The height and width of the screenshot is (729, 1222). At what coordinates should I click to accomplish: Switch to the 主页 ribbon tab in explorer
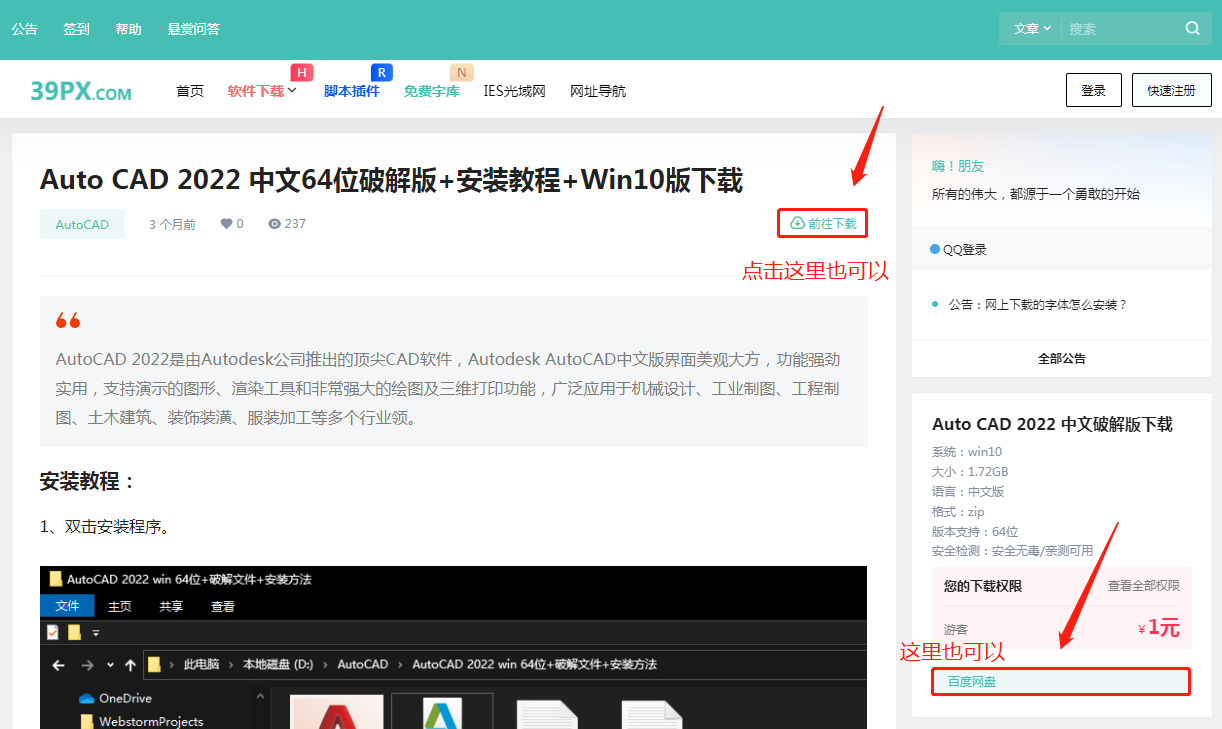(x=118, y=605)
